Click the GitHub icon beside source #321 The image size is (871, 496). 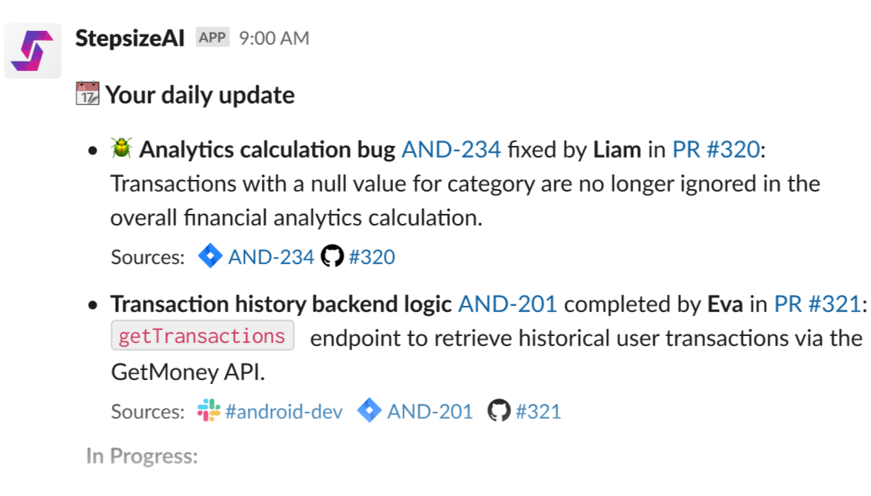tap(498, 411)
